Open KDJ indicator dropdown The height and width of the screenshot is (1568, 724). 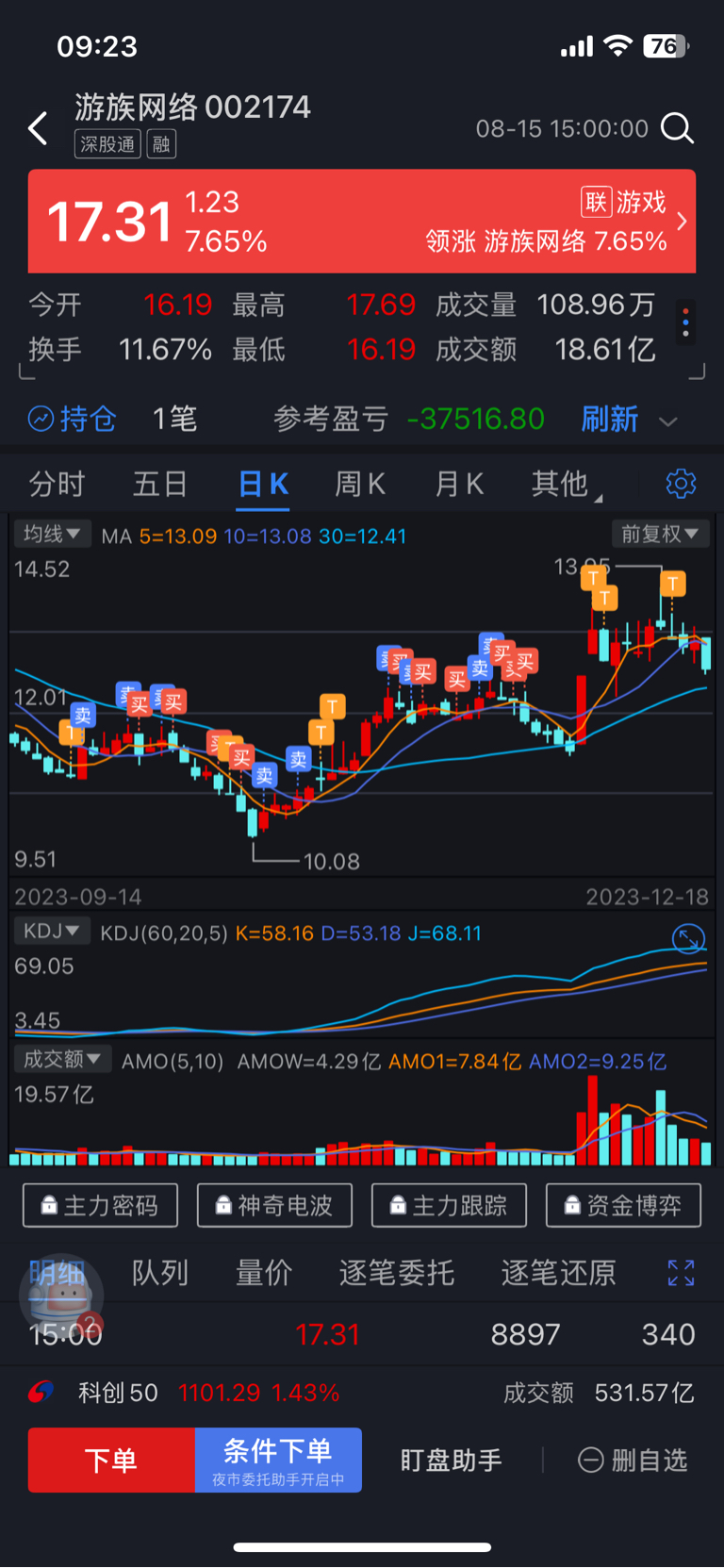tap(51, 931)
